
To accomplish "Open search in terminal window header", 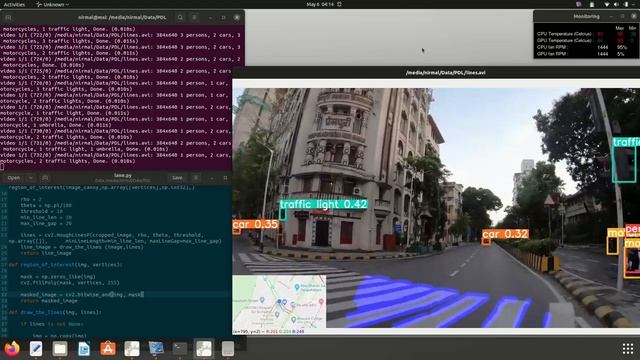I will 180,18.
